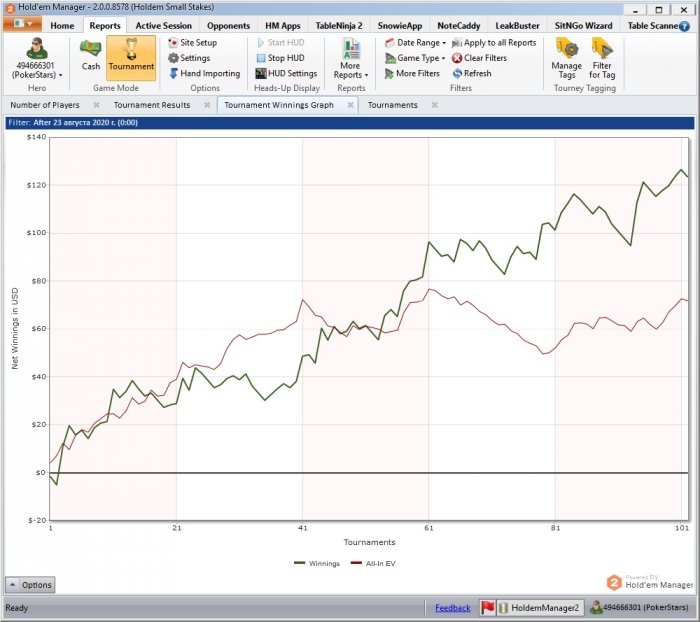Click Filter for Tag icon
The height and width of the screenshot is (622, 700).
pos(602,56)
